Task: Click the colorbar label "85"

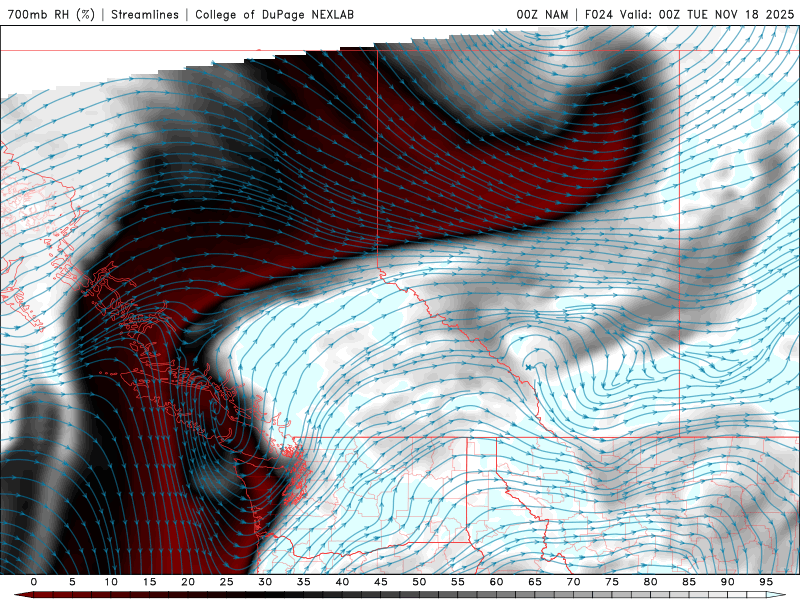Action: [689, 582]
